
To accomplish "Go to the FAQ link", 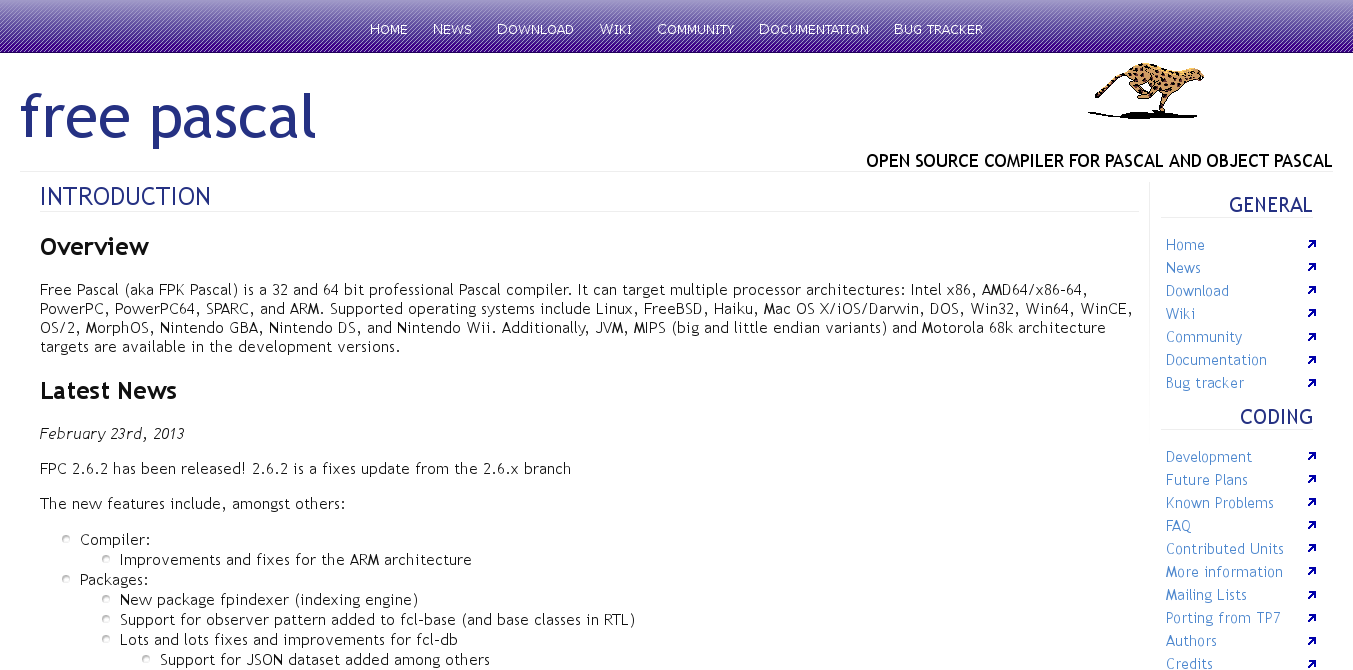I will coord(1178,526).
